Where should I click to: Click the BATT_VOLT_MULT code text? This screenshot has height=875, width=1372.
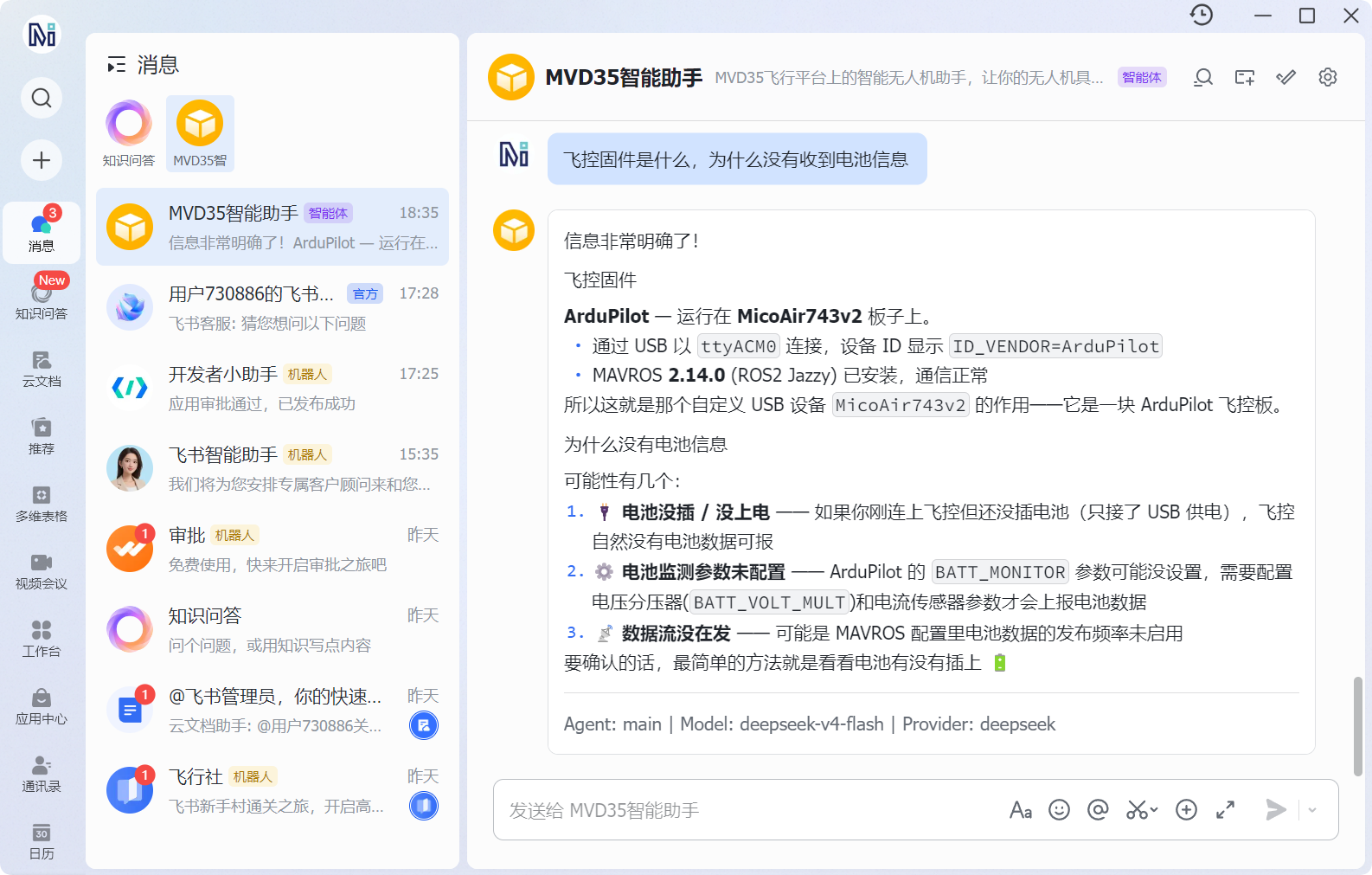[x=769, y=602]
